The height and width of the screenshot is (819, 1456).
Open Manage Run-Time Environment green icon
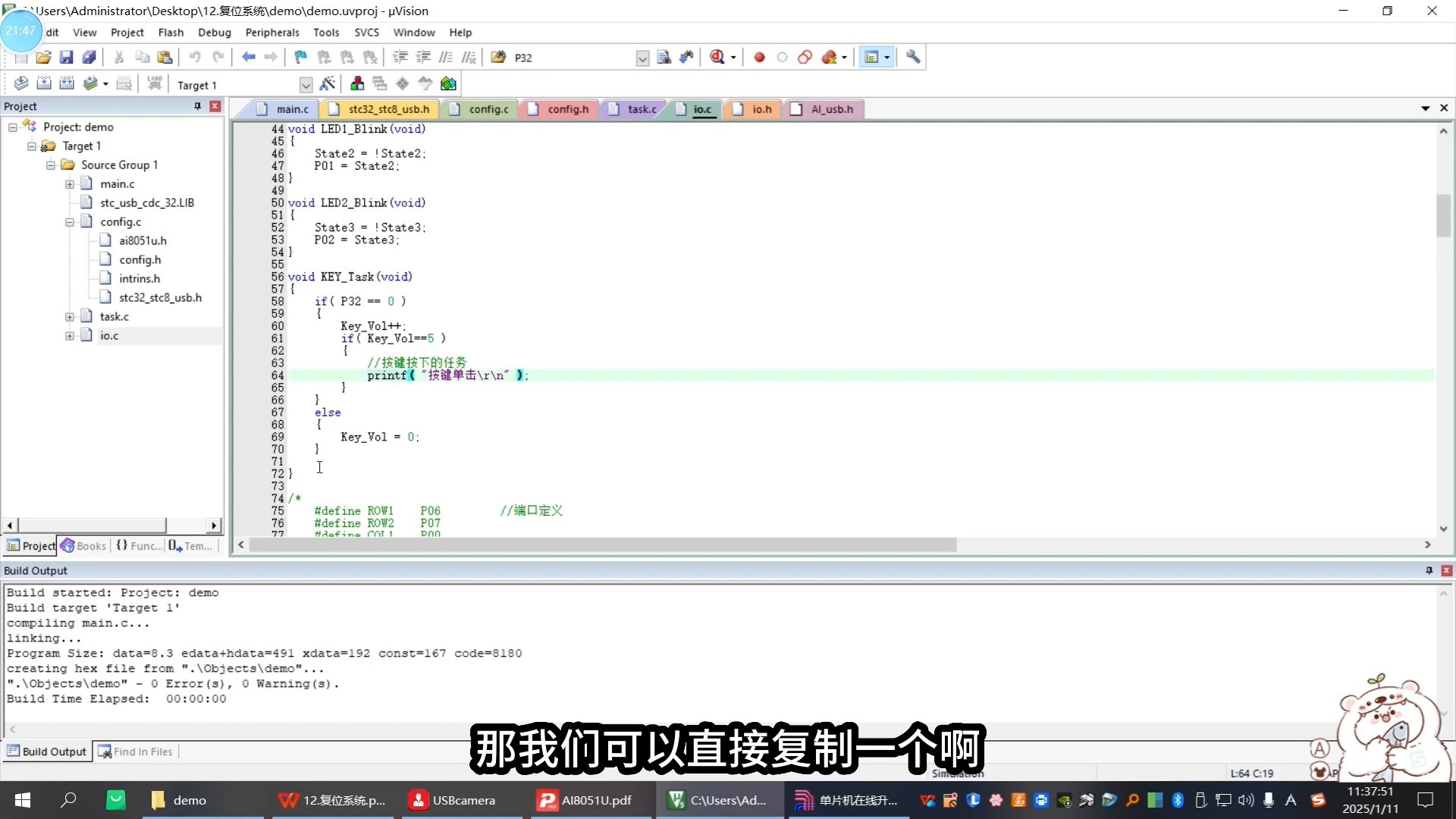pos(448,84)
